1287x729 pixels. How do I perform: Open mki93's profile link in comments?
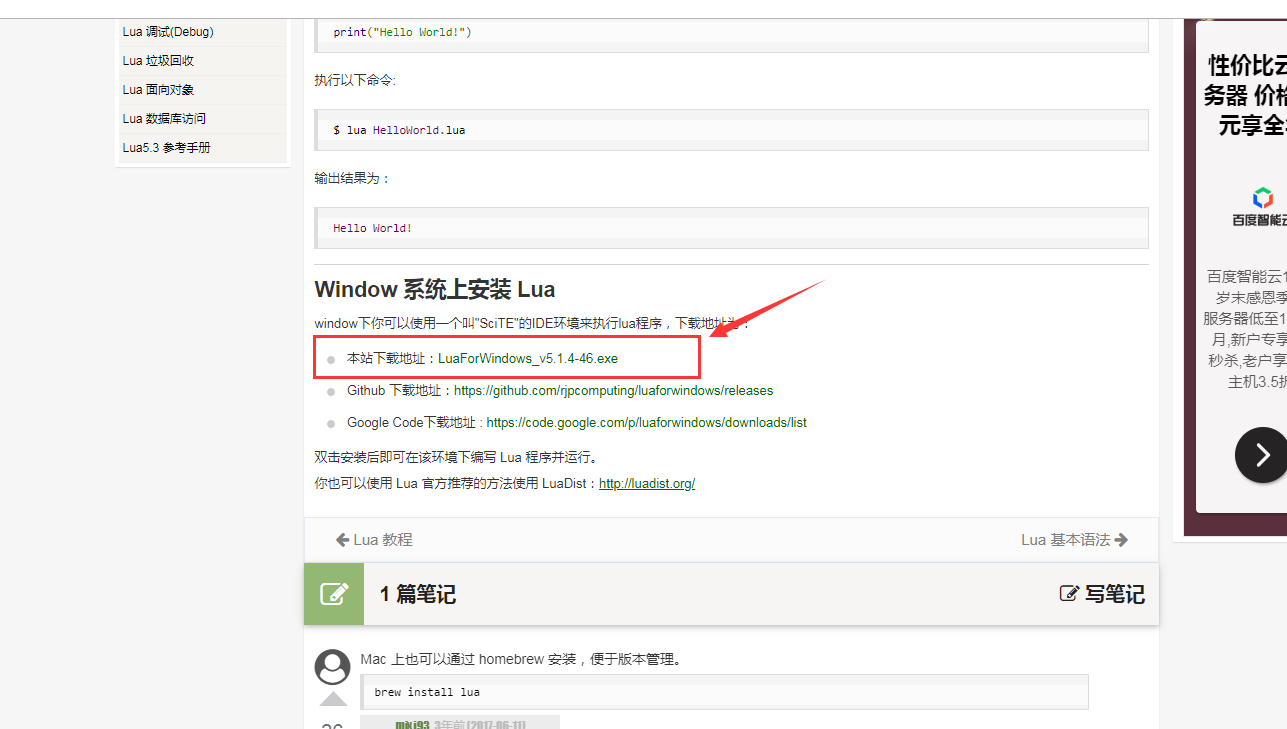coord(412,723)
